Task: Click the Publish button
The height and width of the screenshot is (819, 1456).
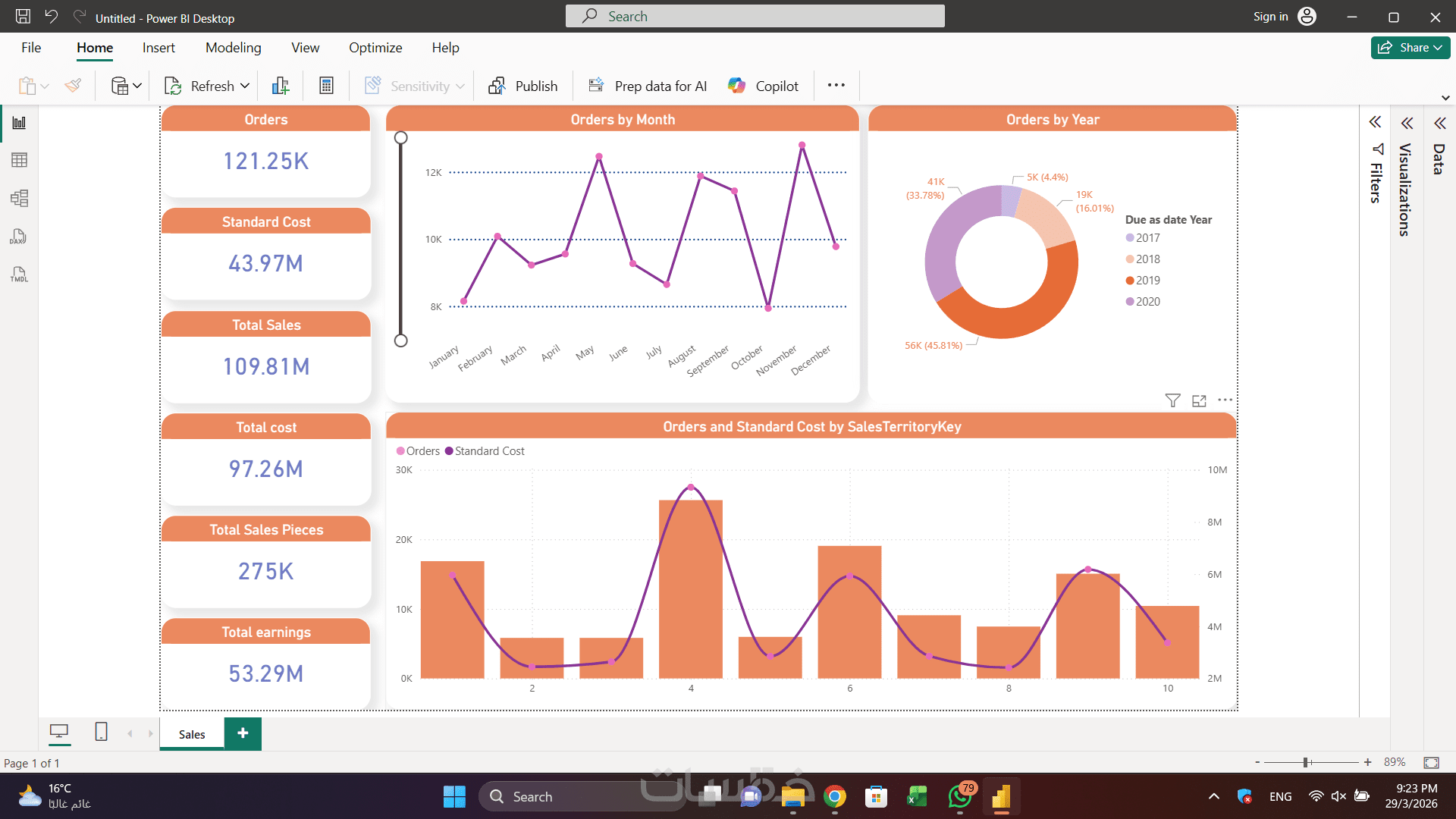Action: [523, 86]
